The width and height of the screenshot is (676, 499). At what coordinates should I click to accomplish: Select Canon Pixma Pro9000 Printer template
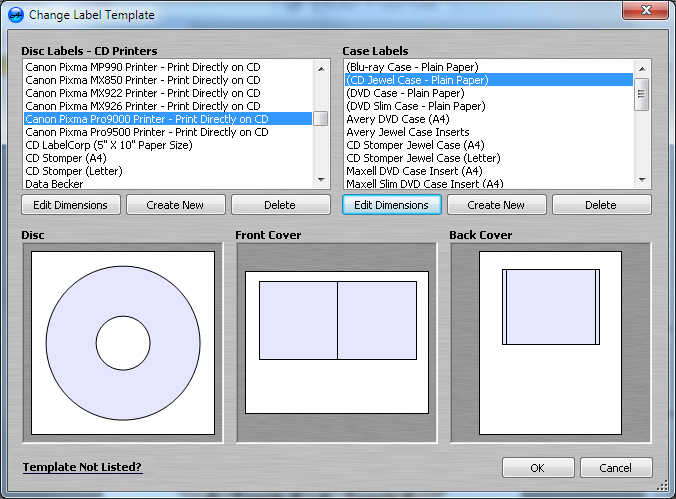click(167, 119)
